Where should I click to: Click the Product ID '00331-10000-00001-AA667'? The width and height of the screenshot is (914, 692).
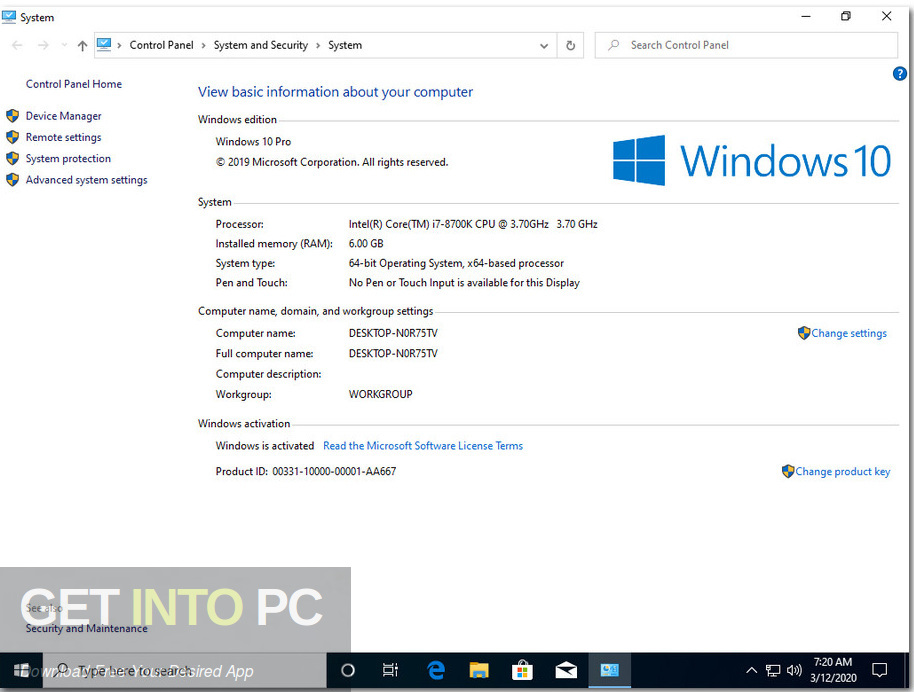(334, 472)
